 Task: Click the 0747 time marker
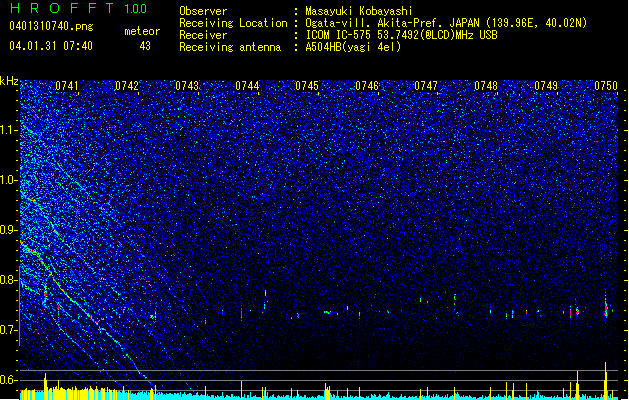tap(426, 85)
